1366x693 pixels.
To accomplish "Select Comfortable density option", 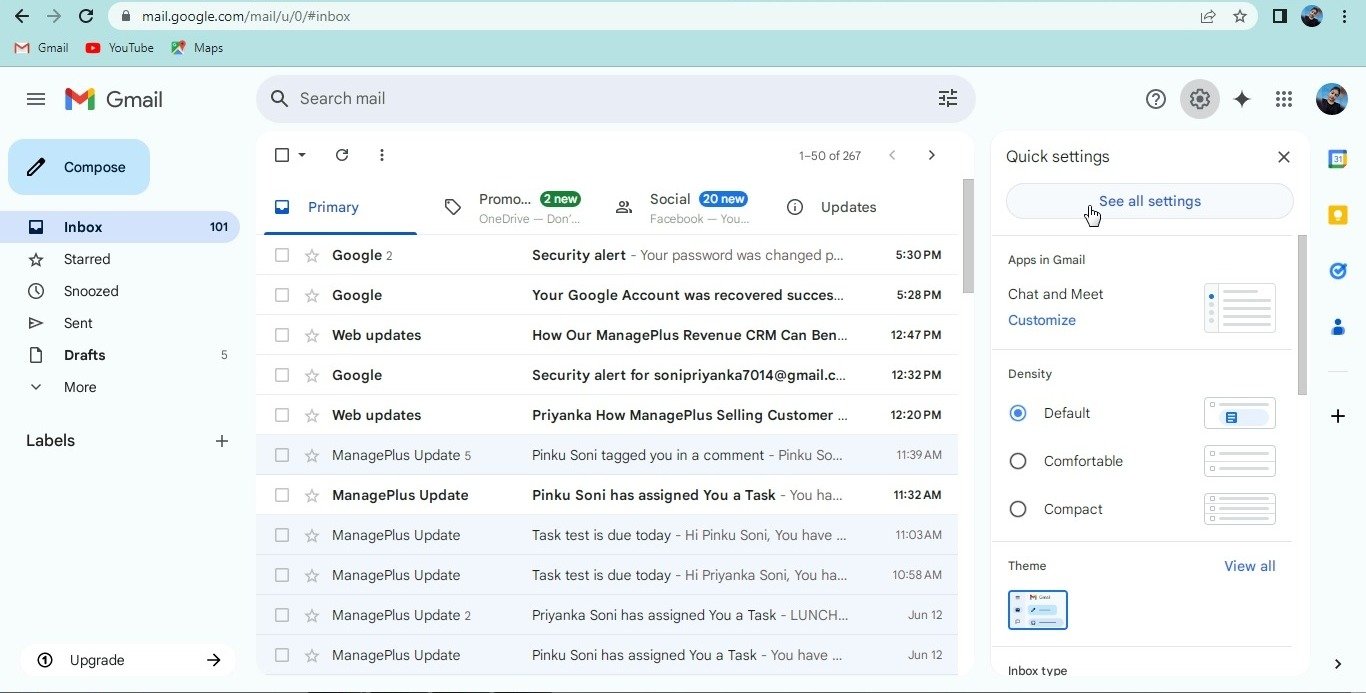I will pos(1018,461).
